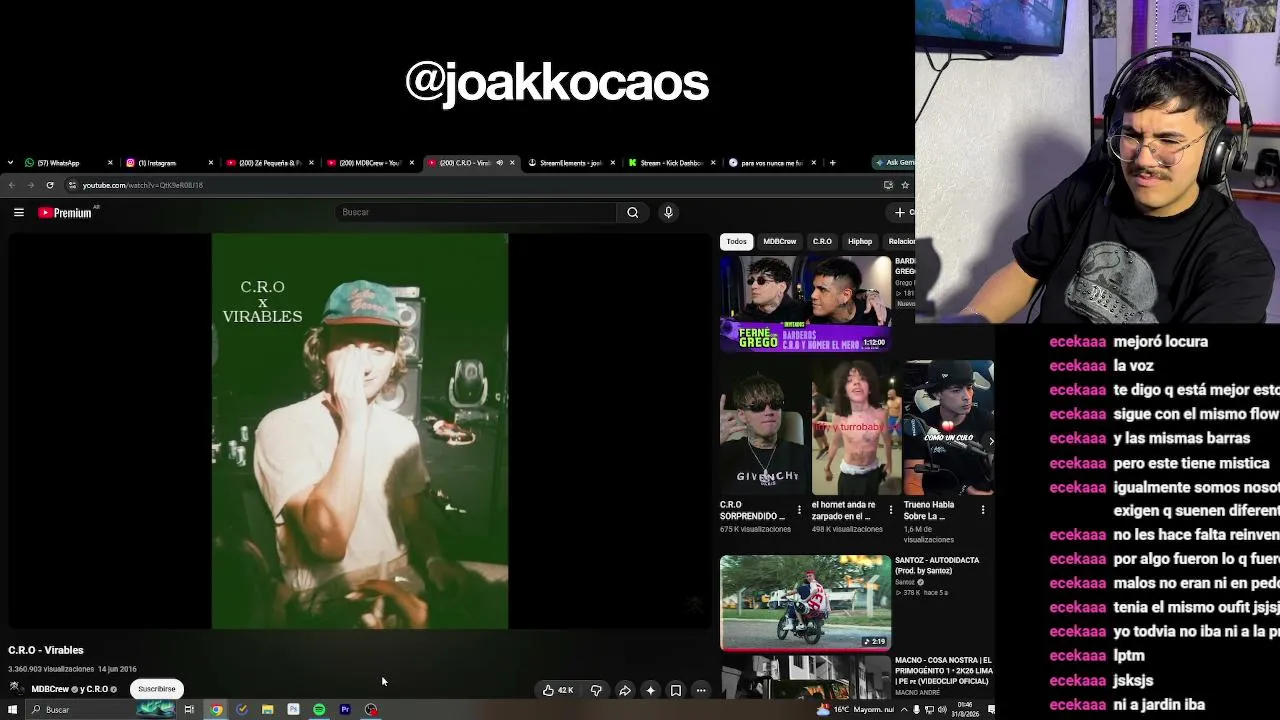Start voice search with the microphone icon
Screen dimensions: 1280x720
(x=668, y=212)
